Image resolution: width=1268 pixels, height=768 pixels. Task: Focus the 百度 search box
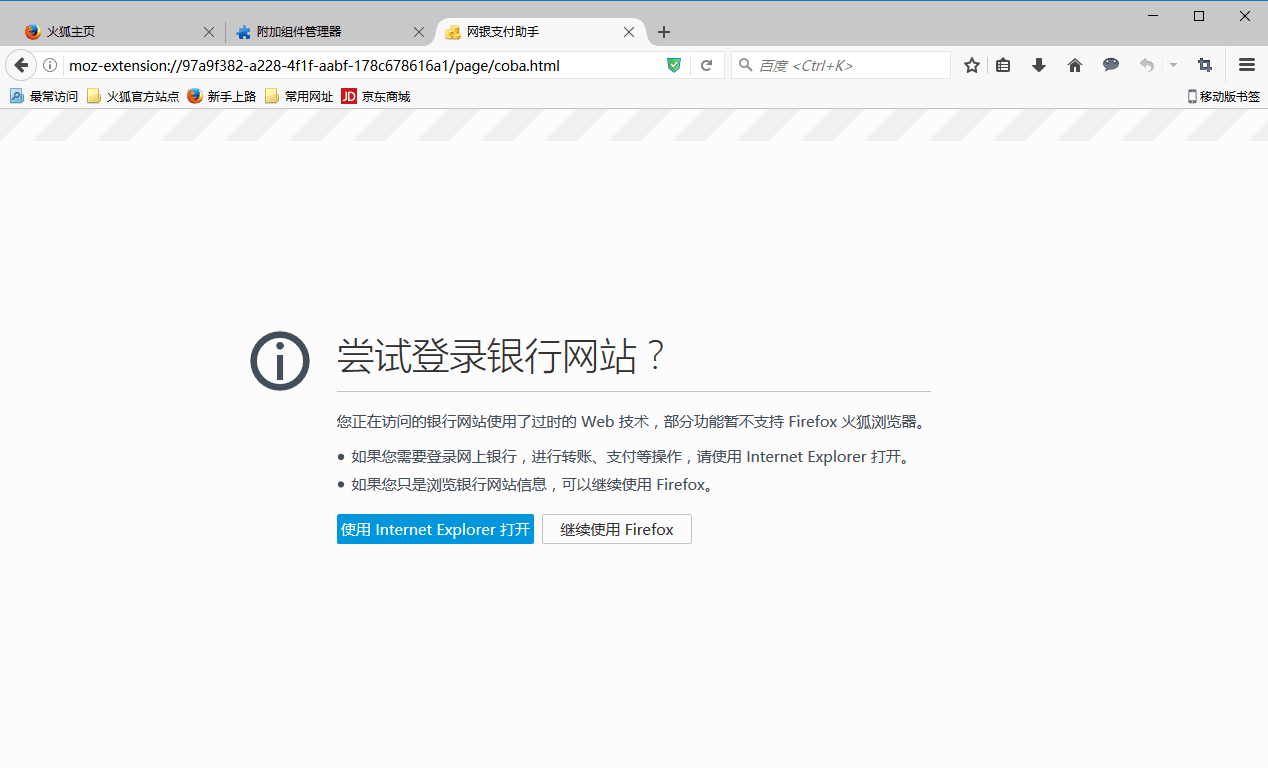[x=841, y=65]
